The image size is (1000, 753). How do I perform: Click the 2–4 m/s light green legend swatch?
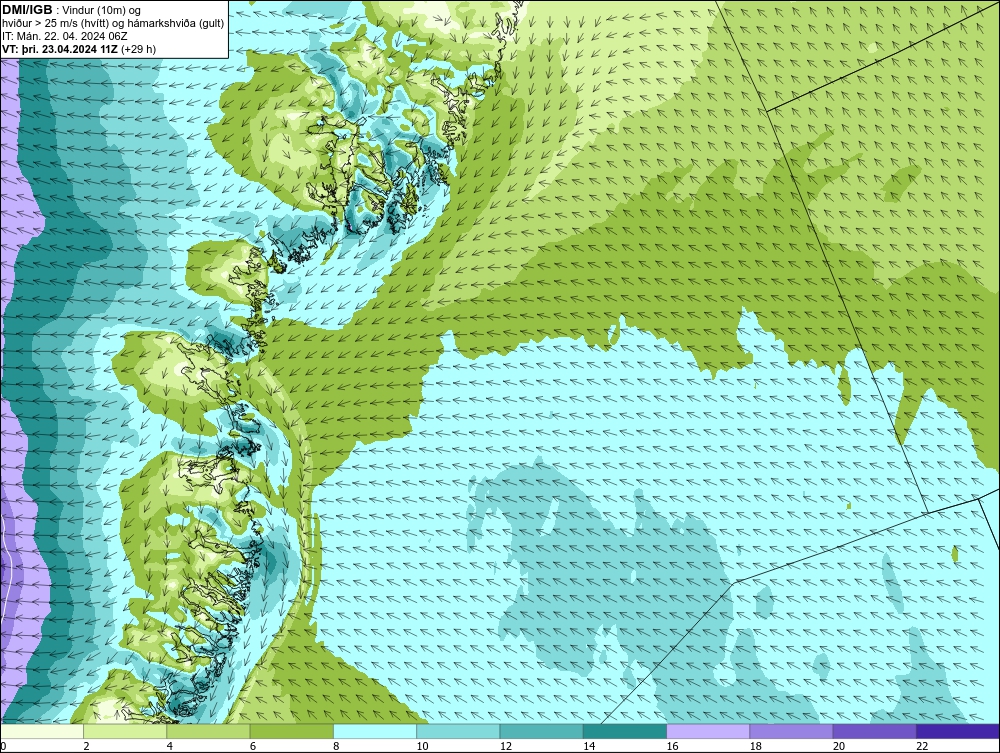125,731
